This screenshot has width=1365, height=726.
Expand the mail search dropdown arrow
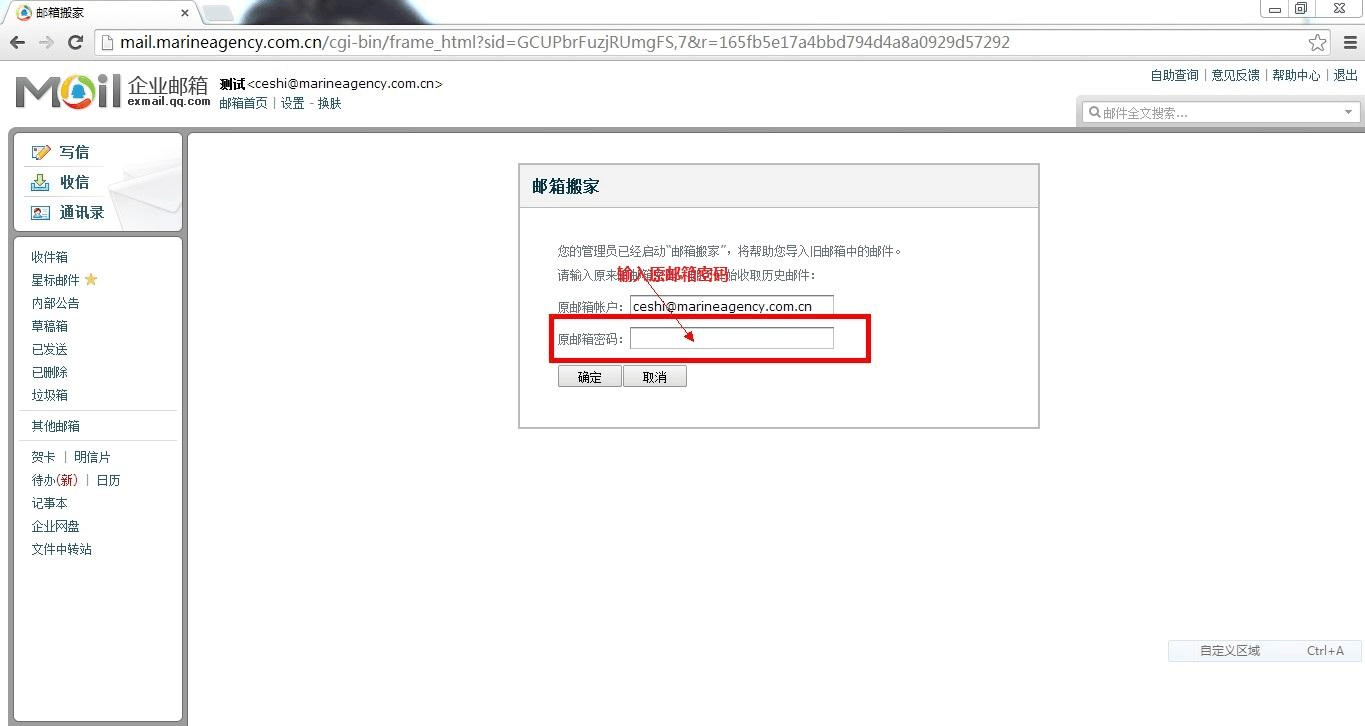[1348, 113]
